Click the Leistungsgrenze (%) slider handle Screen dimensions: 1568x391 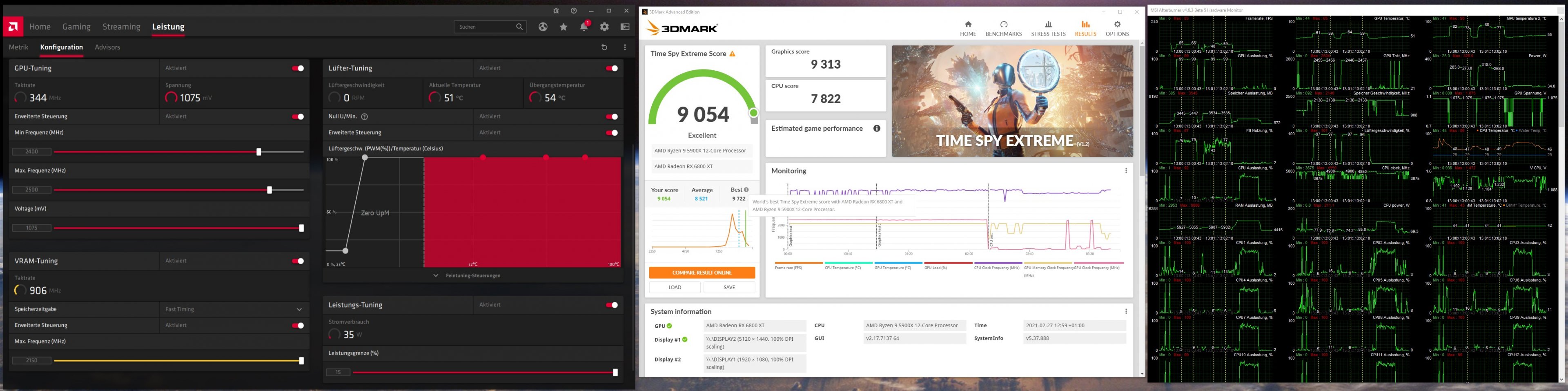615,372
